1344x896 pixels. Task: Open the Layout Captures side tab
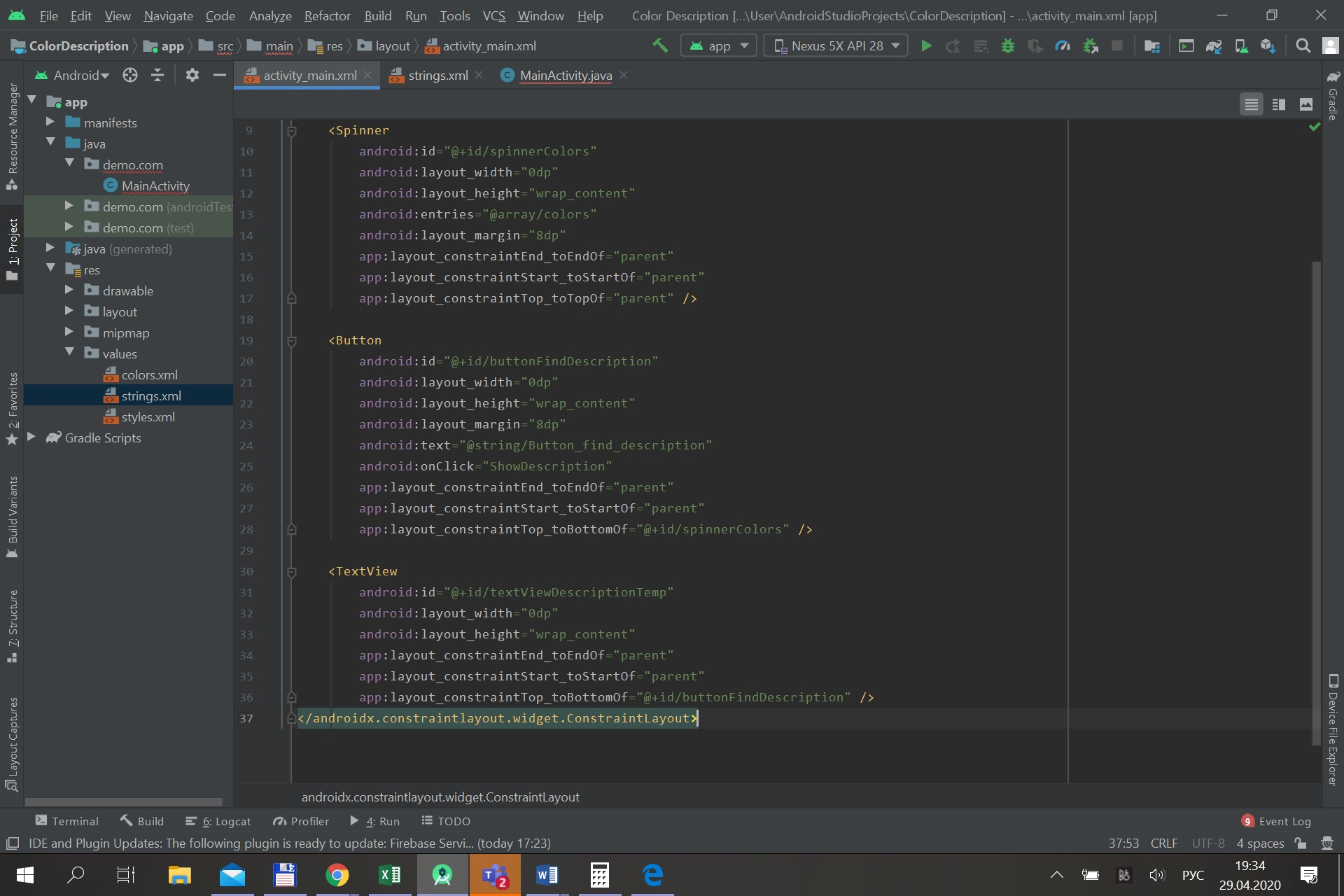point(12,744)
